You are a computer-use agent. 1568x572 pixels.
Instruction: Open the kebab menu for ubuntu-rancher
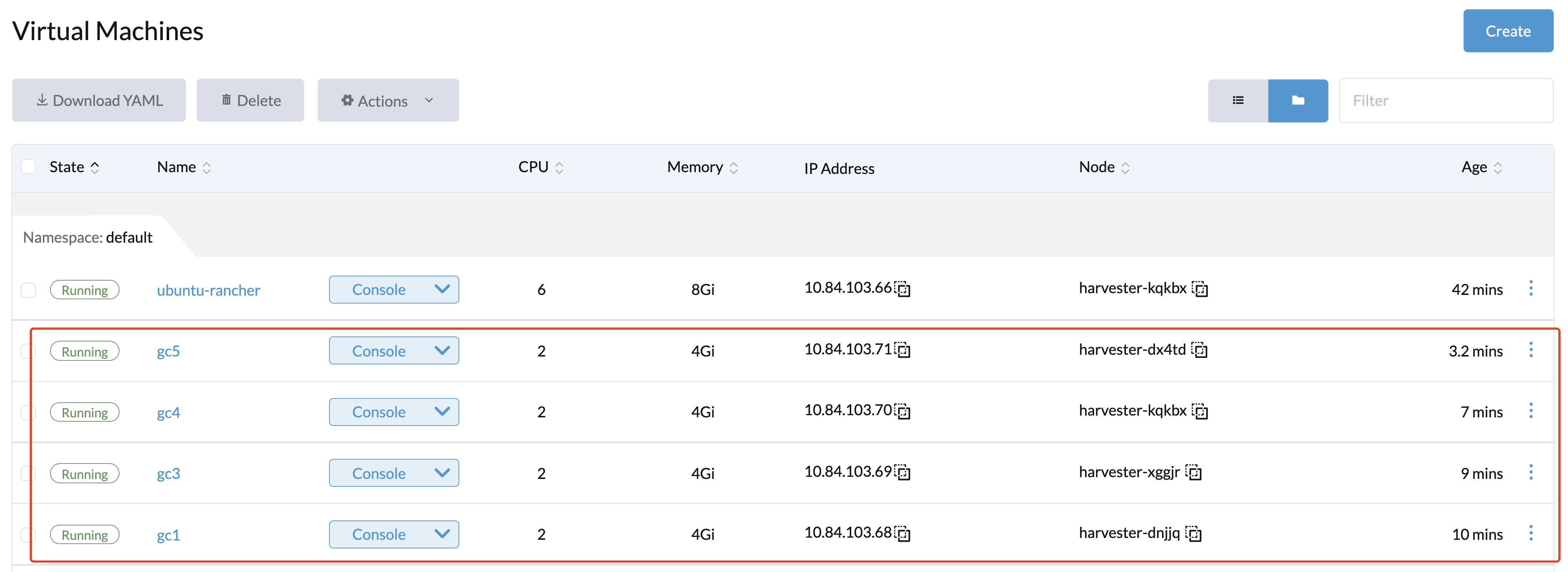coord(1532,289)
